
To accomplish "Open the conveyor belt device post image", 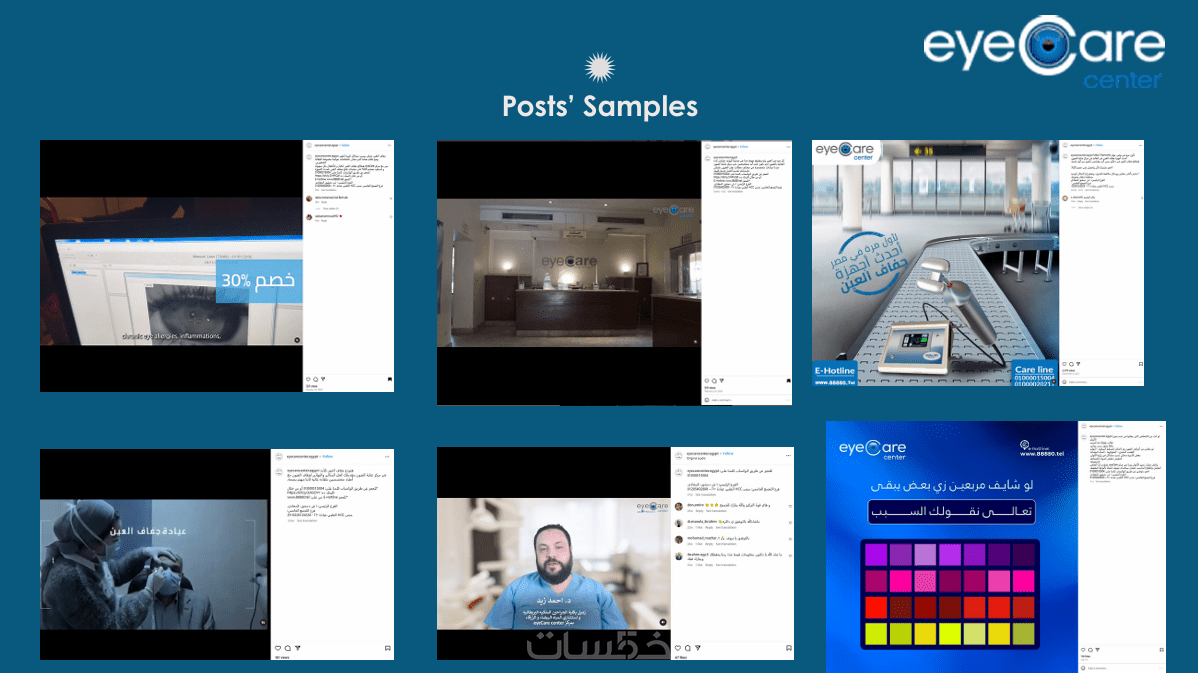I will coord(935,263).
